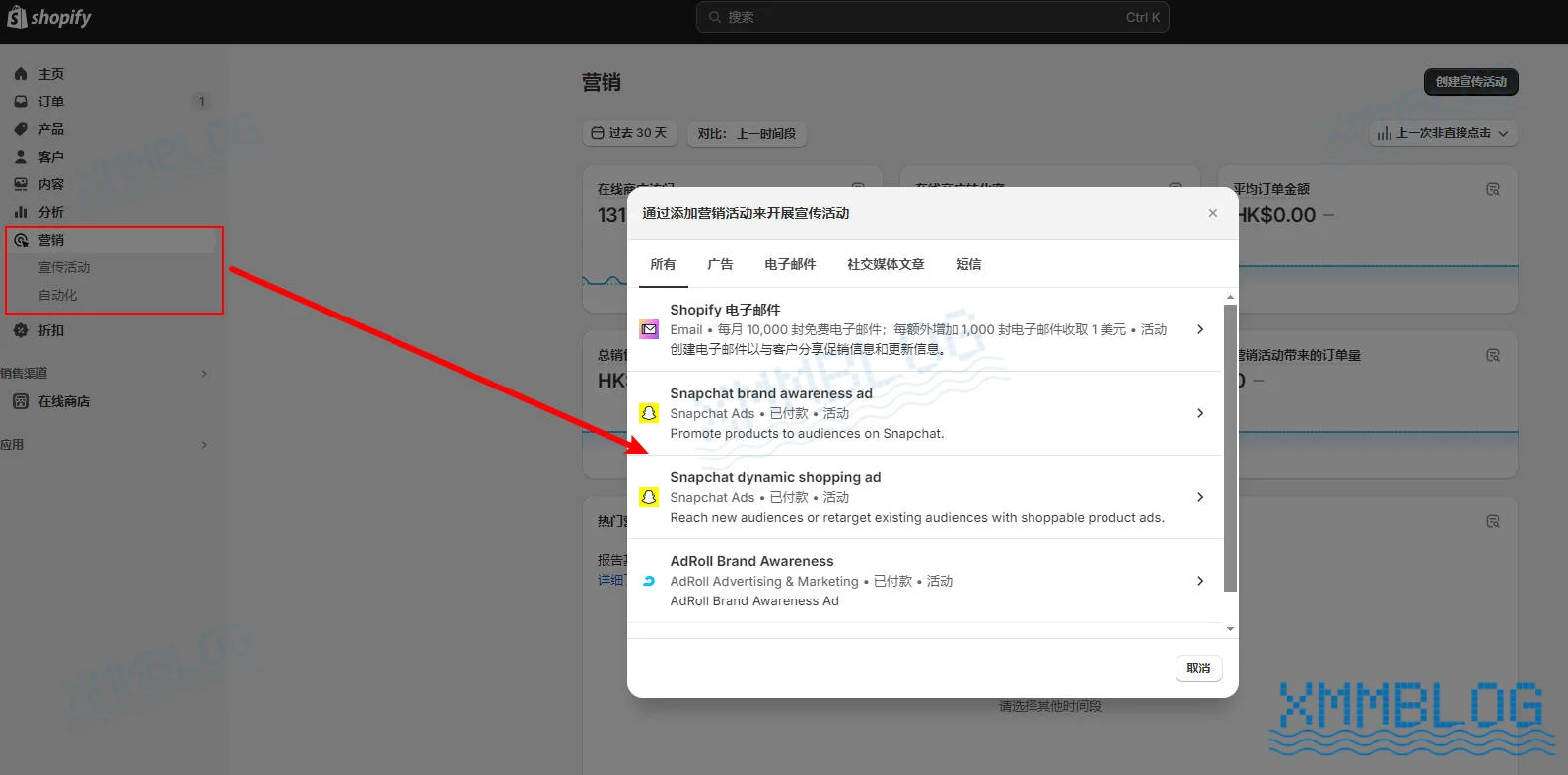Open 对比: 上一时间段 comparison dropdown
Screen dimensions: 1568x775
747,133
